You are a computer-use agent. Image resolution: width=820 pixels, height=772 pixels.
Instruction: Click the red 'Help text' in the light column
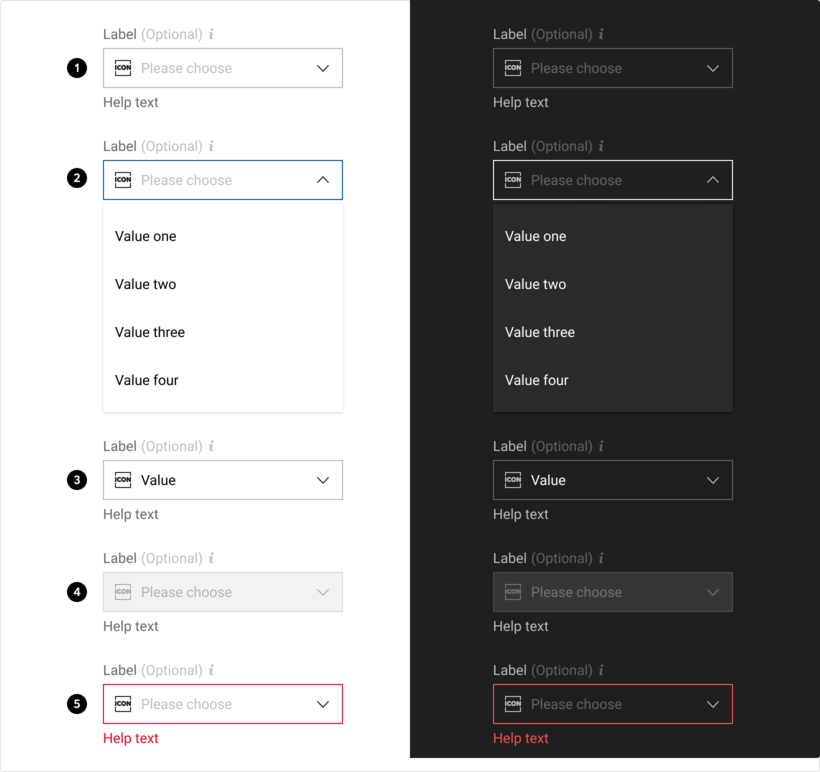click(131, 738)
